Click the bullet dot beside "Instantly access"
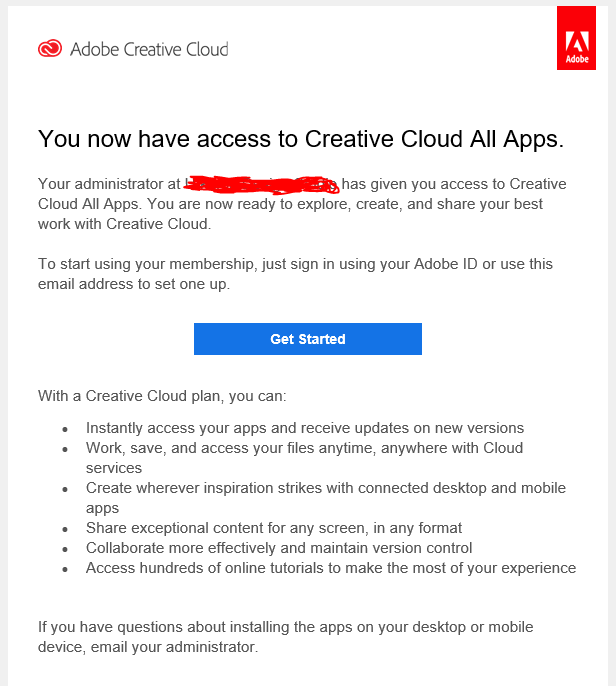616x686 pixels. pyautogui.click(x=66, y=429)
